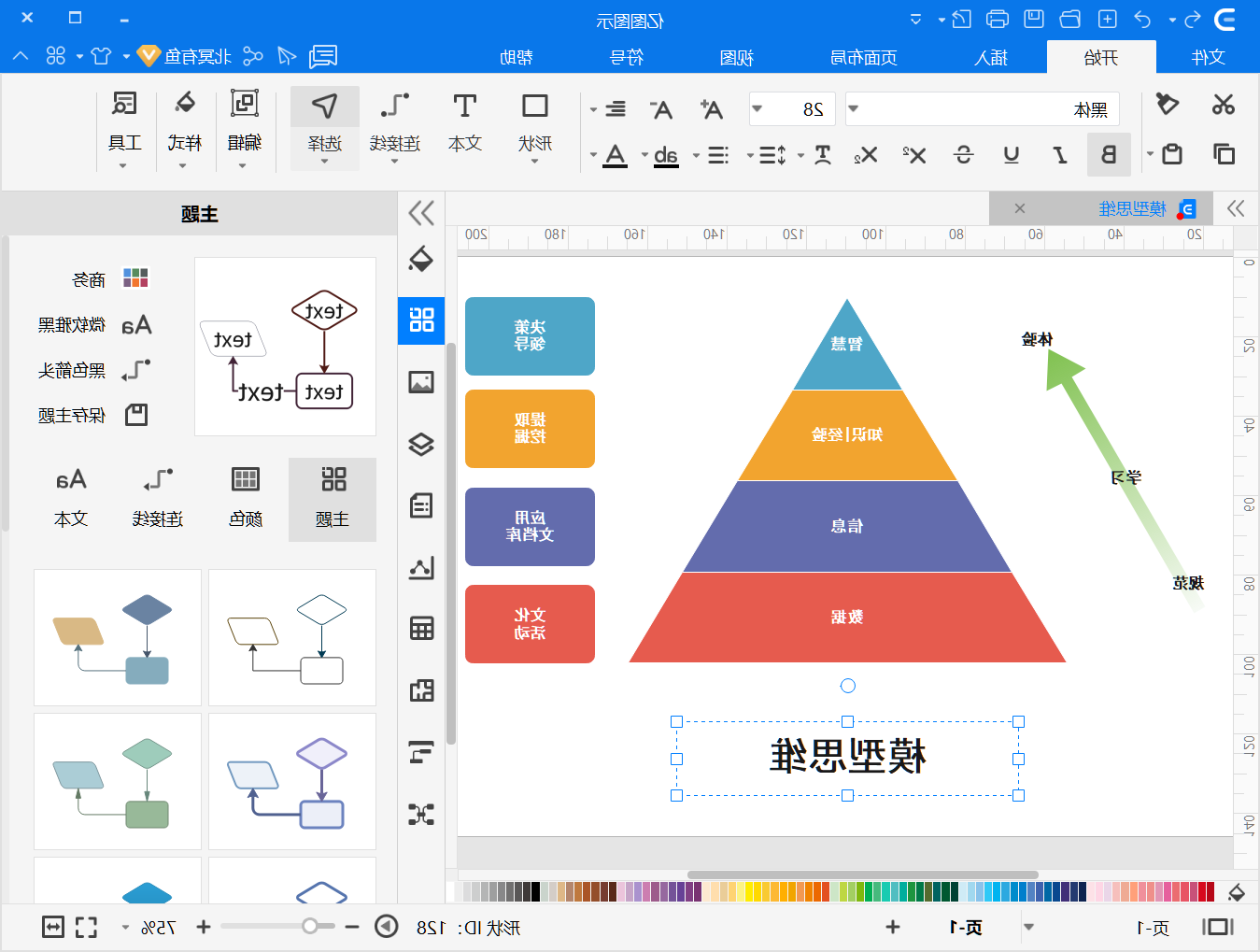Image resolution: width=1260 pixels, height=952 pixels.
Task: Open the font size dropdown arrow
Action: [757, 109]
